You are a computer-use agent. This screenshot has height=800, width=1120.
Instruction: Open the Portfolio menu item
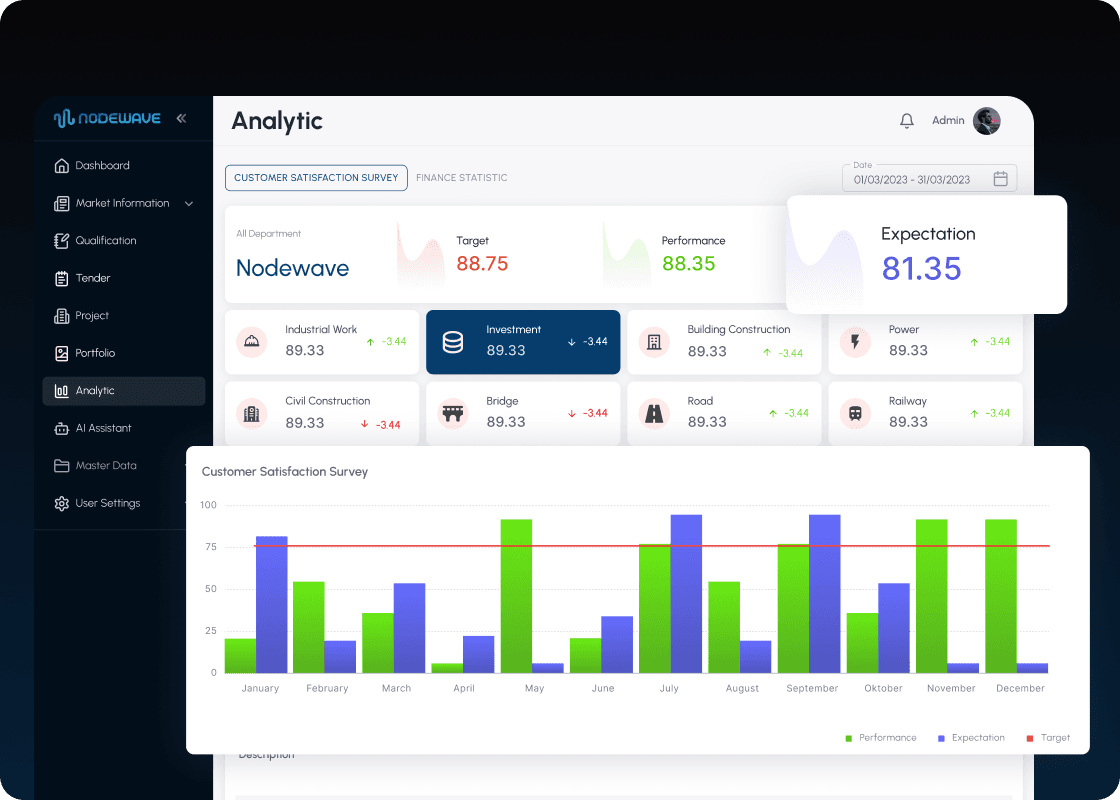click(124, 354)
